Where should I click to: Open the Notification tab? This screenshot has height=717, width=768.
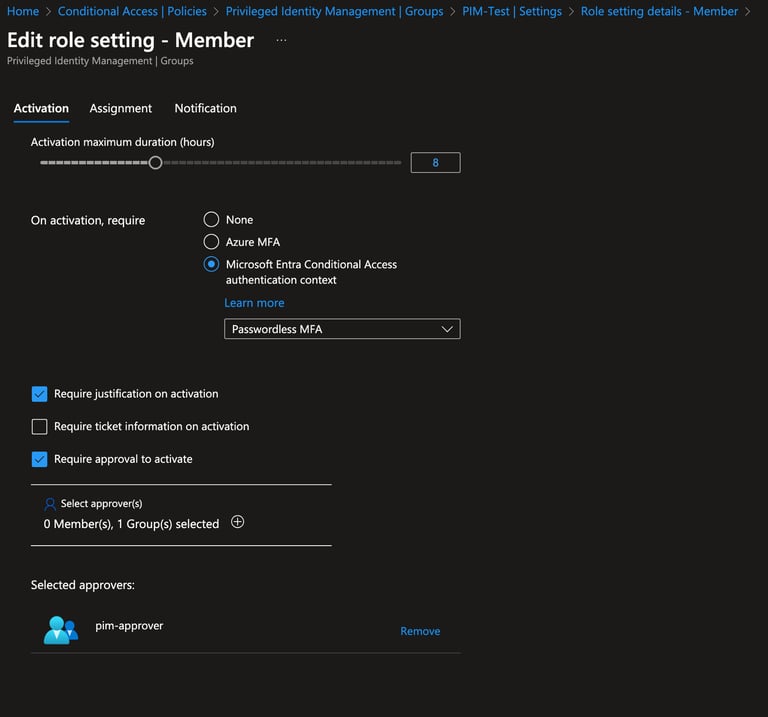(206, 108)
